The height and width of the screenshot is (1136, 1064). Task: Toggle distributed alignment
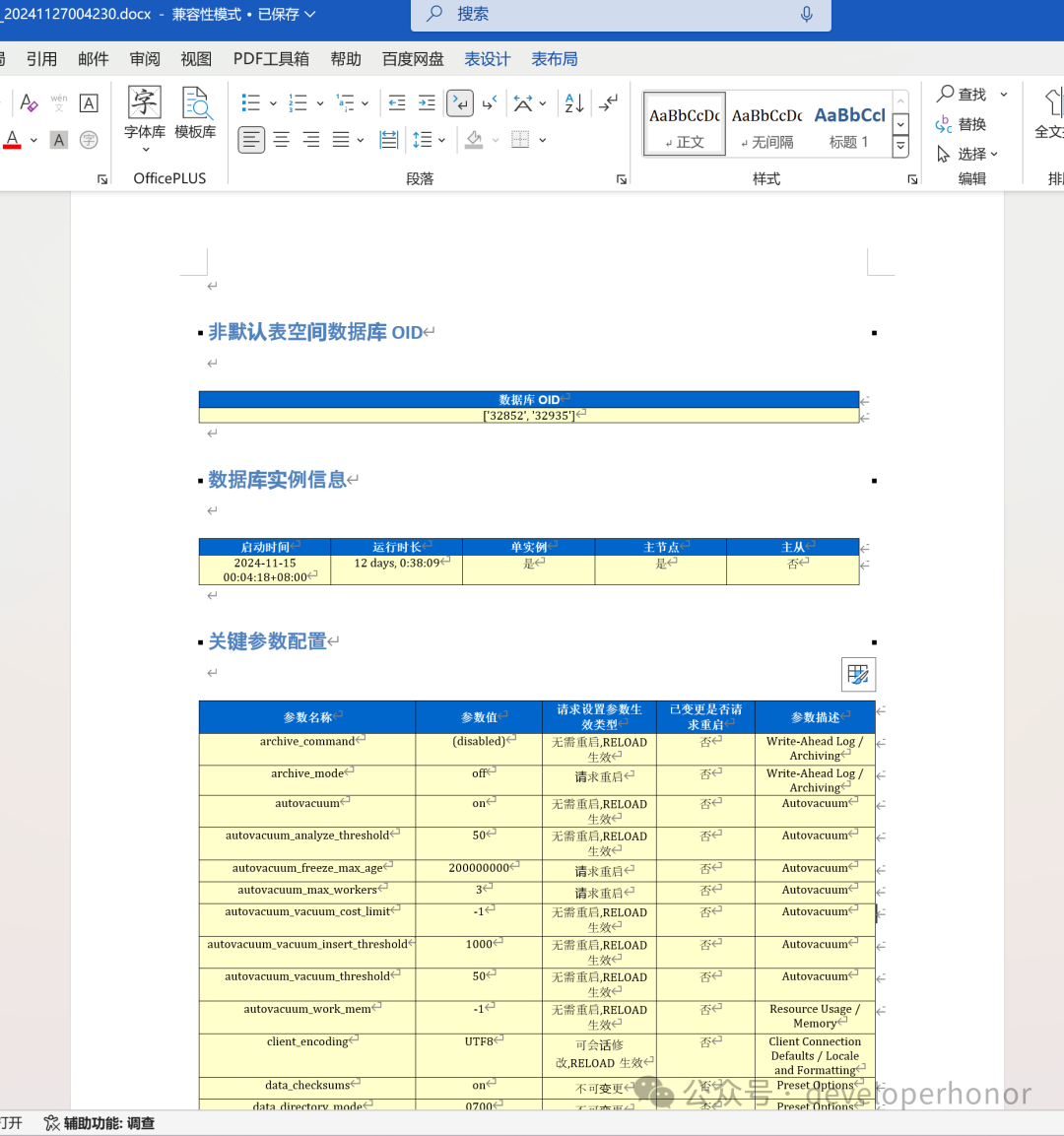click(x=389, y=140)
